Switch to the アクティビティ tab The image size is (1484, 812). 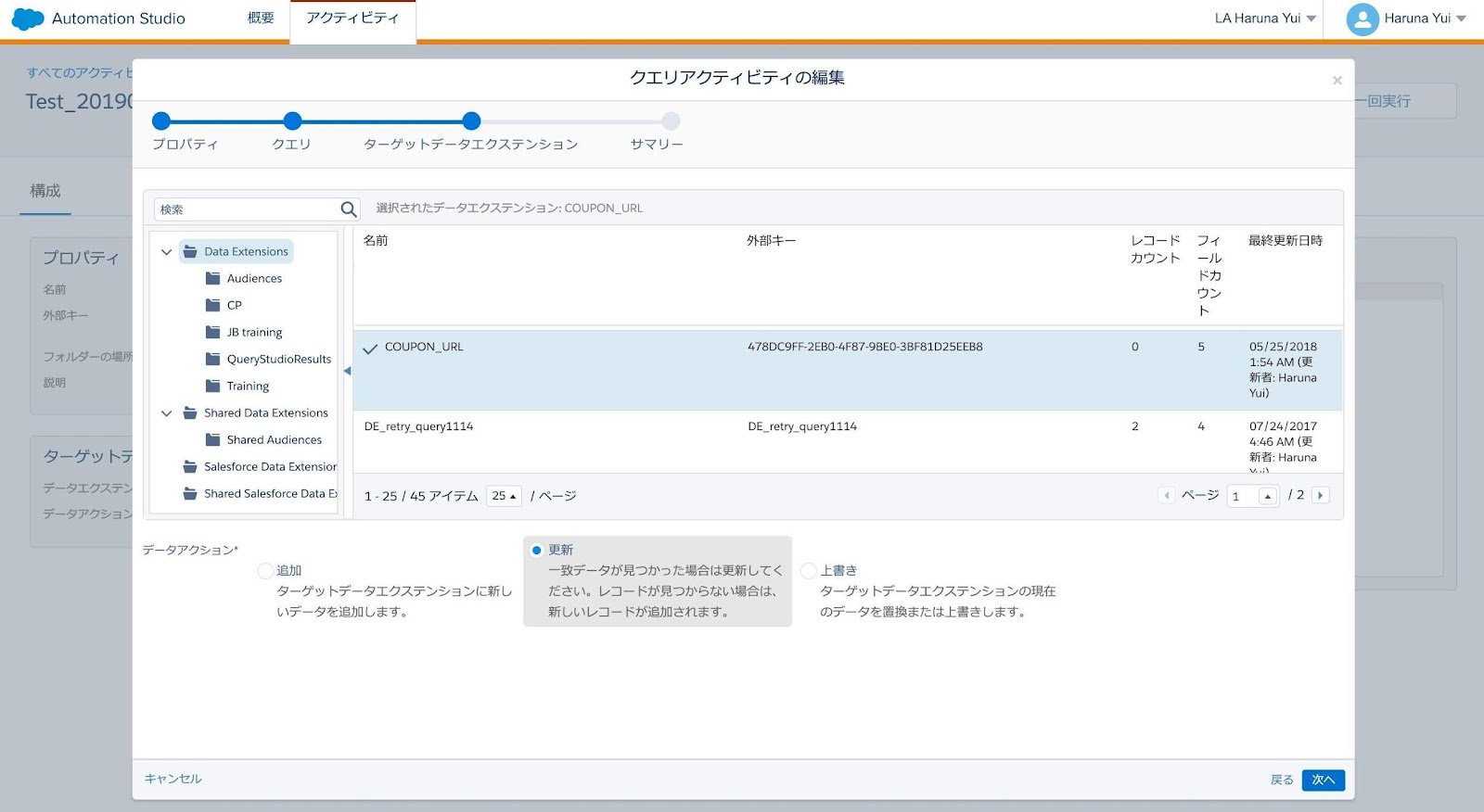(352, 19)
